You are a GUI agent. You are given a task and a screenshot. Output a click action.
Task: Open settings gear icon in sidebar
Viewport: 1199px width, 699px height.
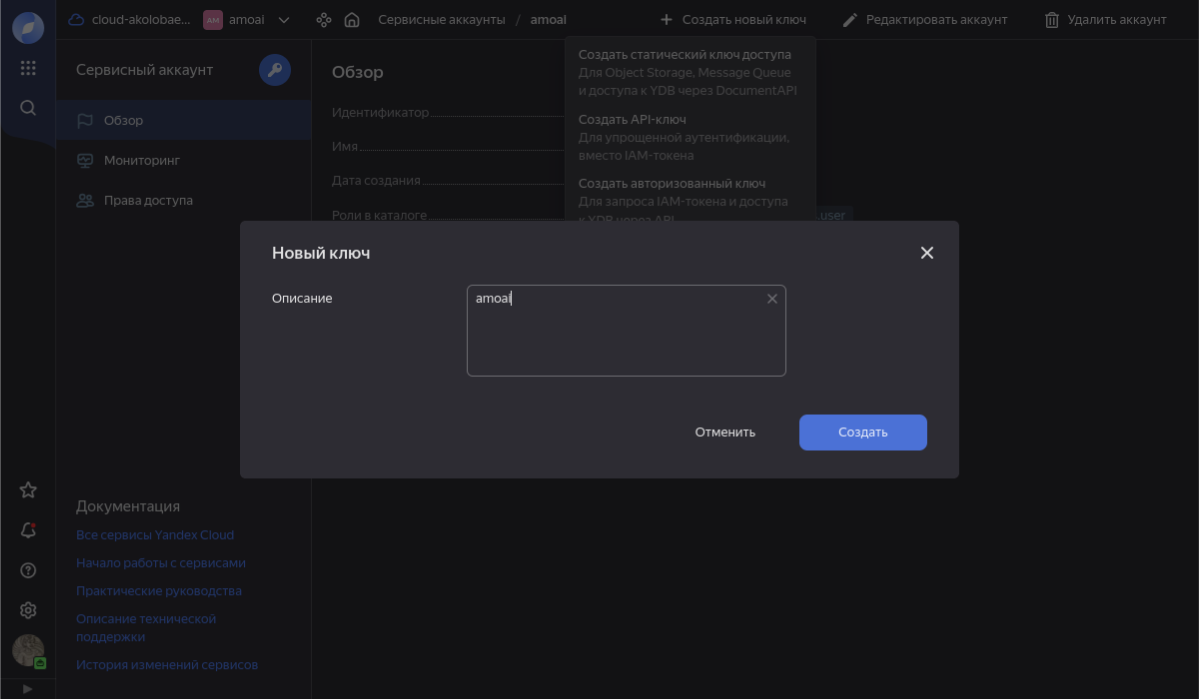[28, 610]
